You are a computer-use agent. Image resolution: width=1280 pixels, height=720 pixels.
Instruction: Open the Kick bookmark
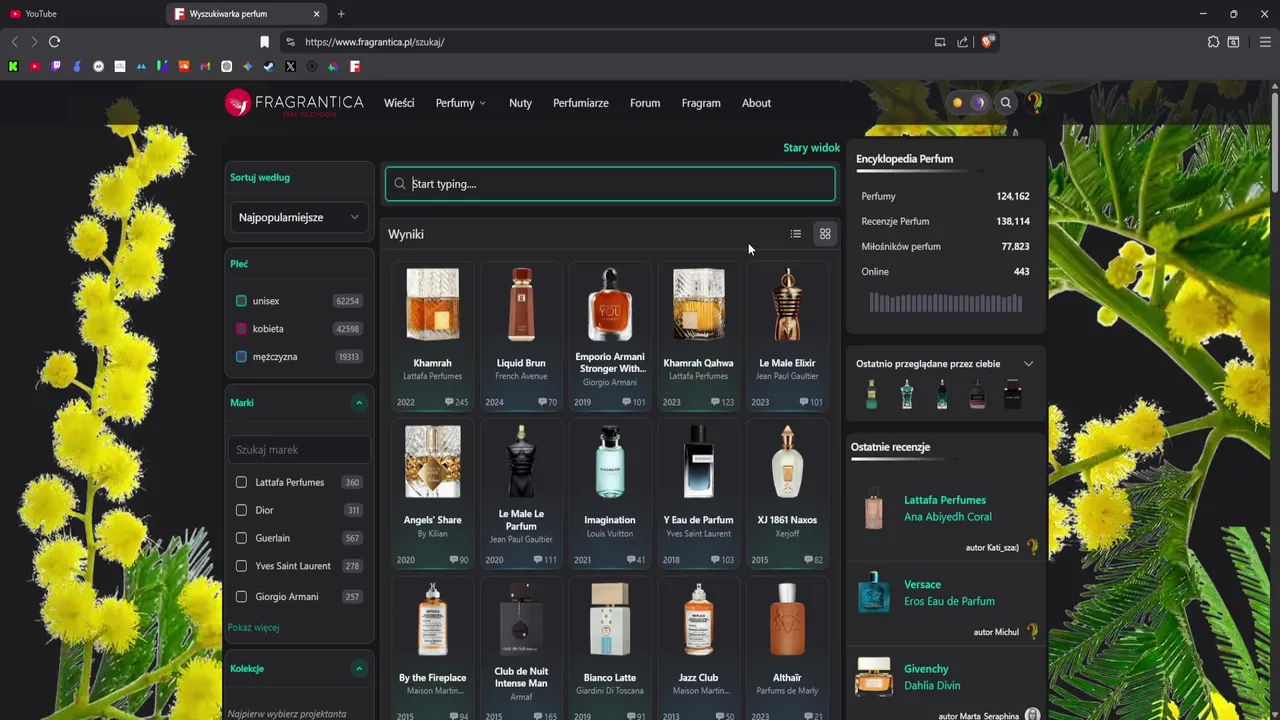click(x=13, y=67)
